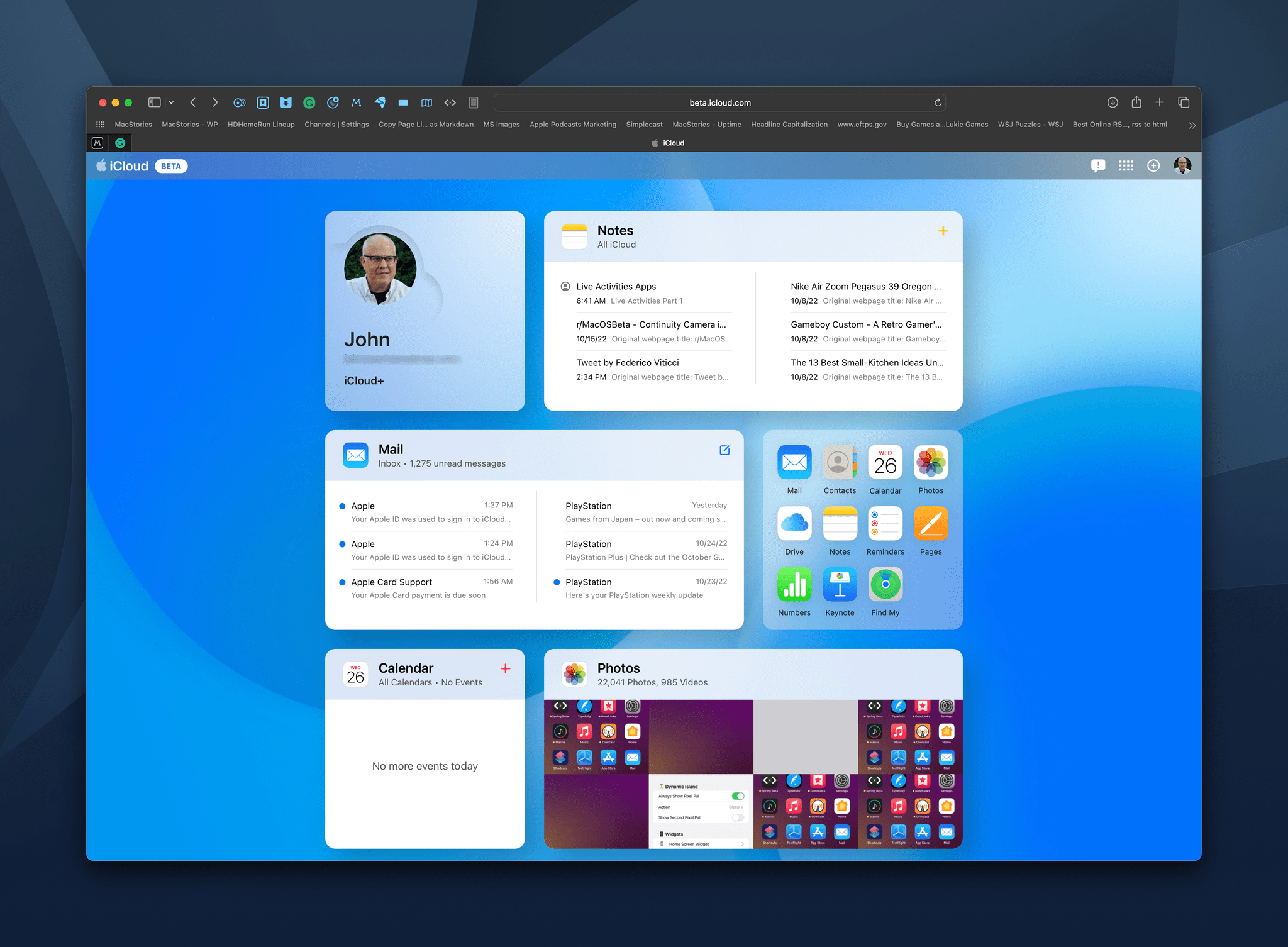1288x947 pixels.
Task: Open Contacts app icon
Action: click(x=840, y=462)
